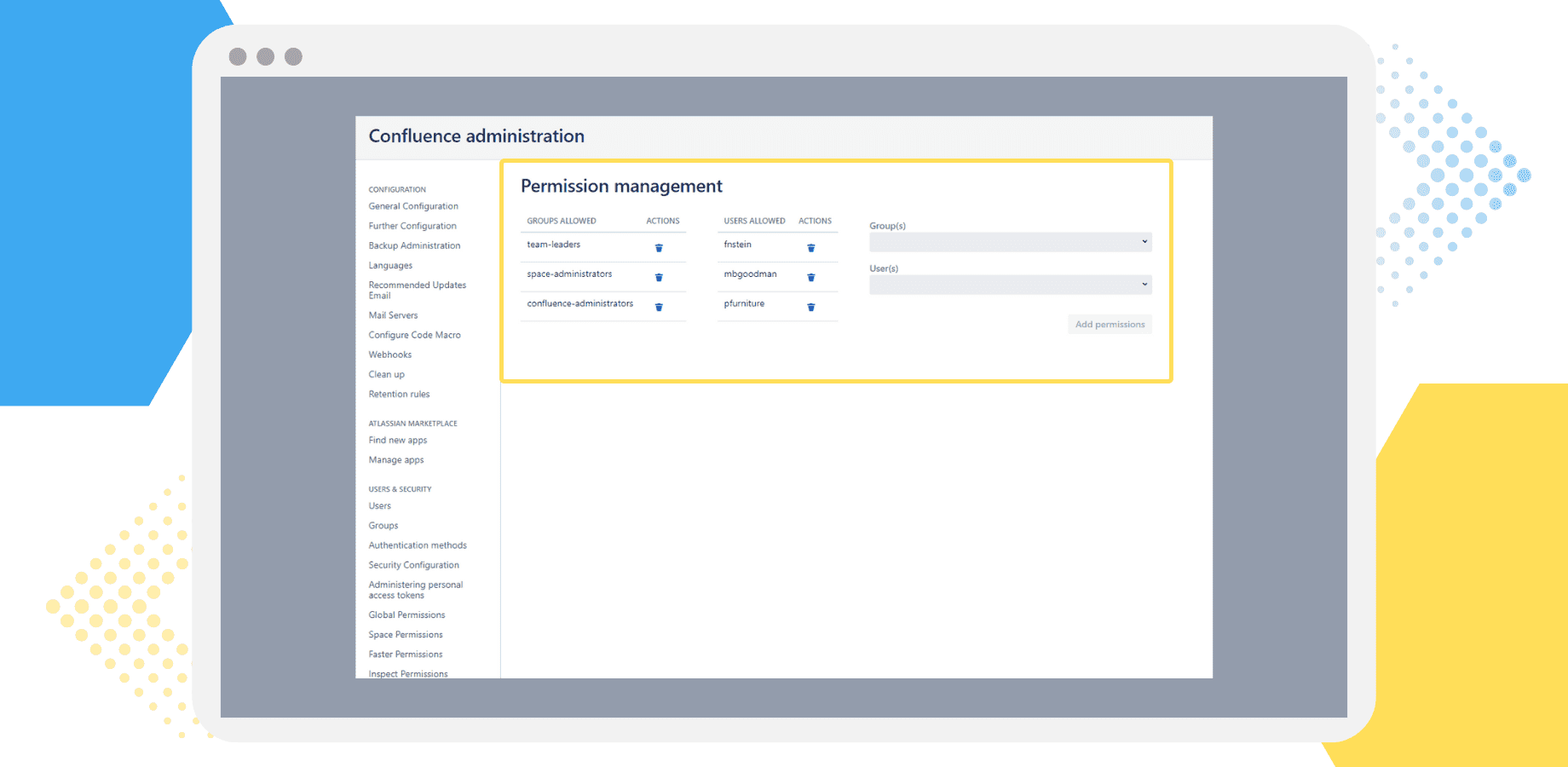1568x767 pixels.
Task: Open Recommended Updates Email settings
Action: pyautogui.click(x=418, y=291)
